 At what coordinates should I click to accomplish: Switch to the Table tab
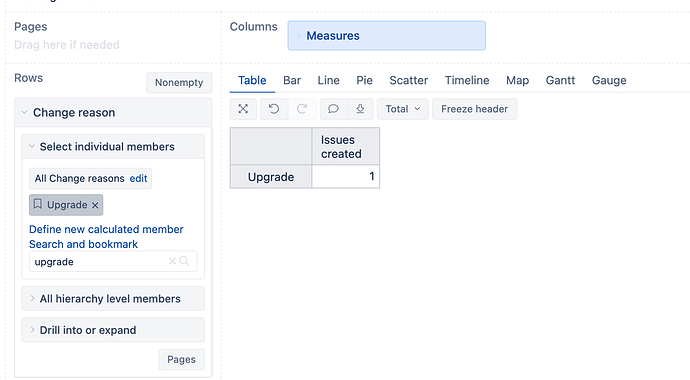pos(252,80)
